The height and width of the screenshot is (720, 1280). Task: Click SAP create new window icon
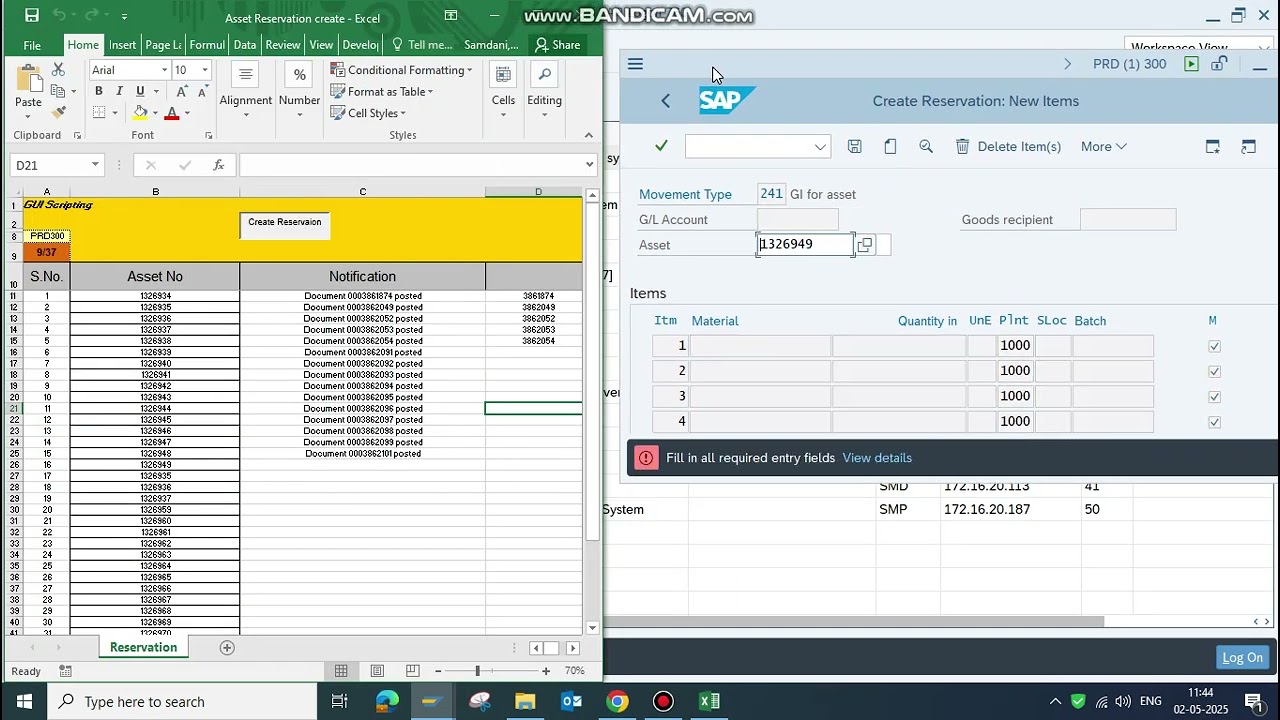[x=1212, y=146]
